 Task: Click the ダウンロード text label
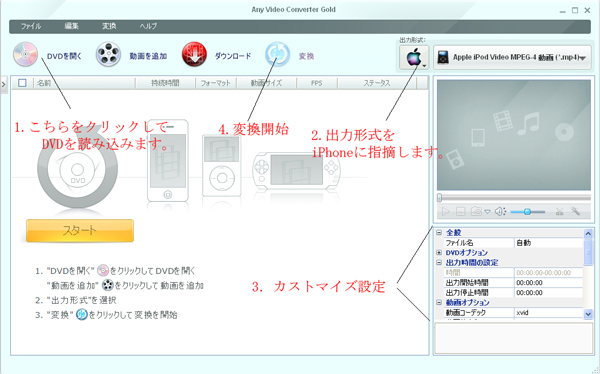pos(233,56)
